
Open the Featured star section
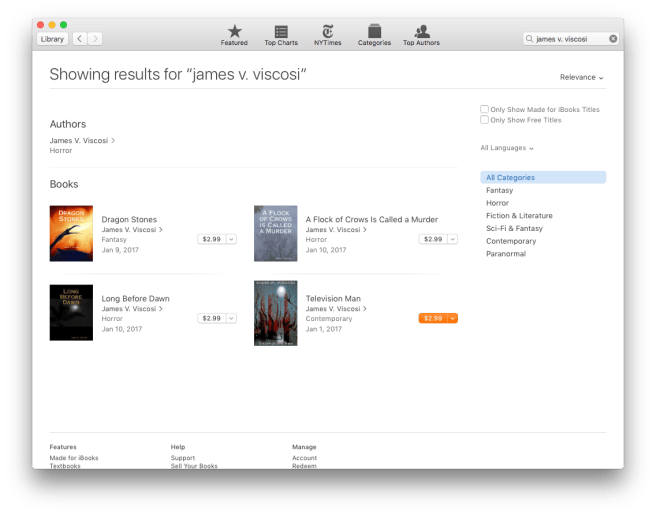click(x=234, y=35)
